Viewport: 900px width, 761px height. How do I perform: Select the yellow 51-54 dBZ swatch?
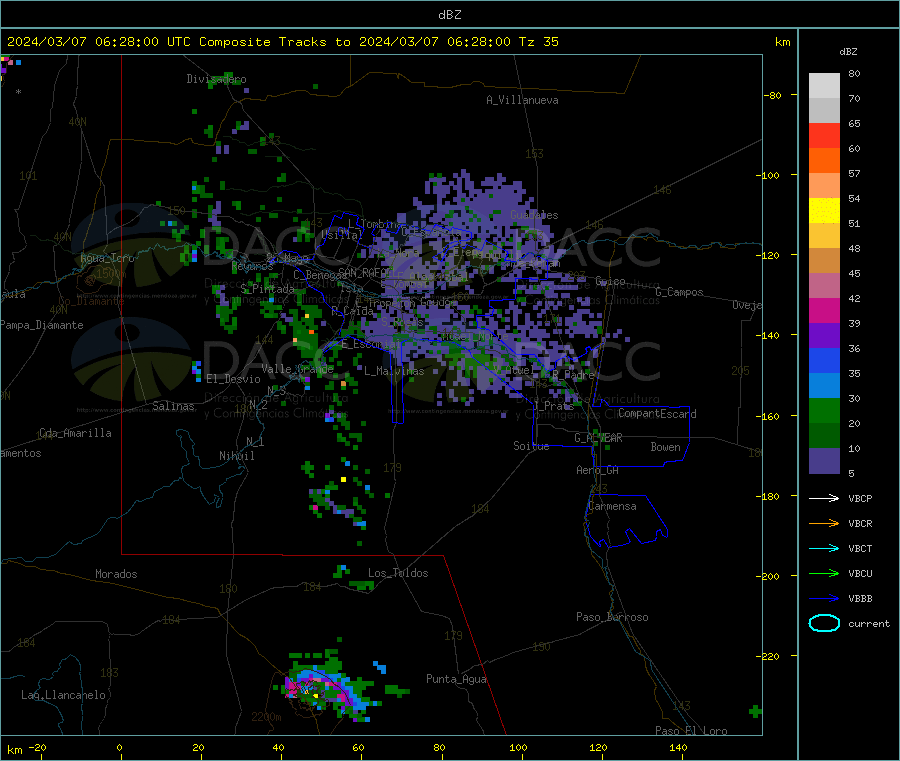tap(824, 211)
